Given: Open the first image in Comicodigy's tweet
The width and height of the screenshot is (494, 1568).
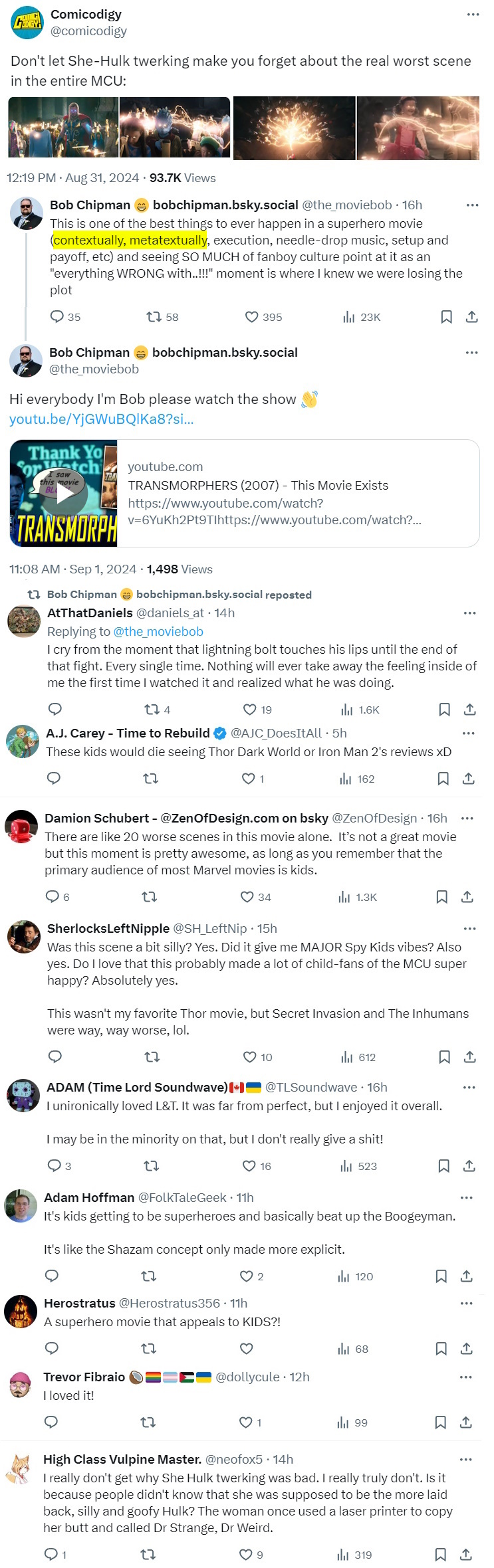Looking at the screenshot, I should click(x=63, y=128).
